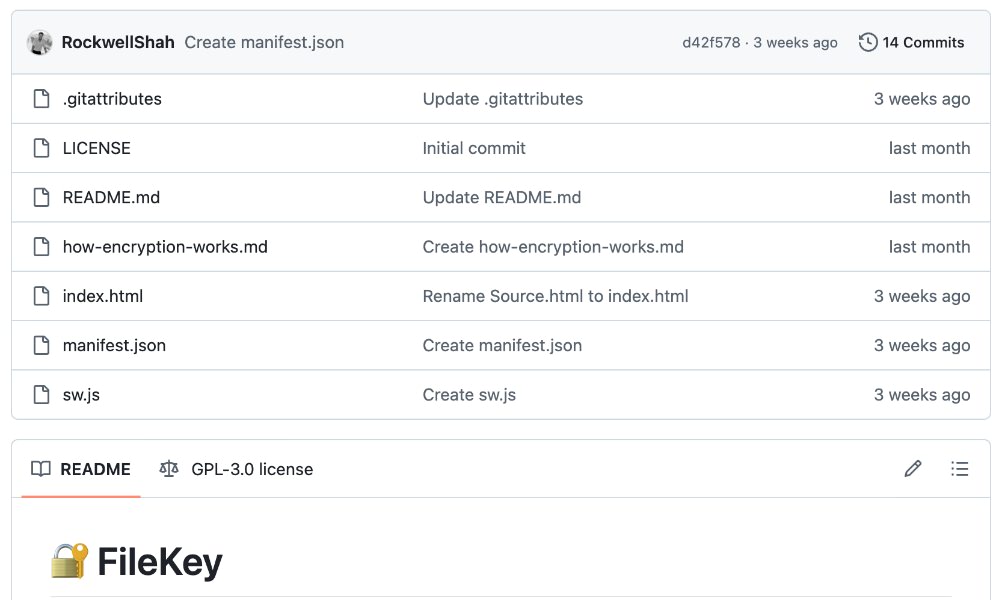The image size is (1000, 600).
Task: Click file icon next to LICENSE
Action: click(41, 148)
